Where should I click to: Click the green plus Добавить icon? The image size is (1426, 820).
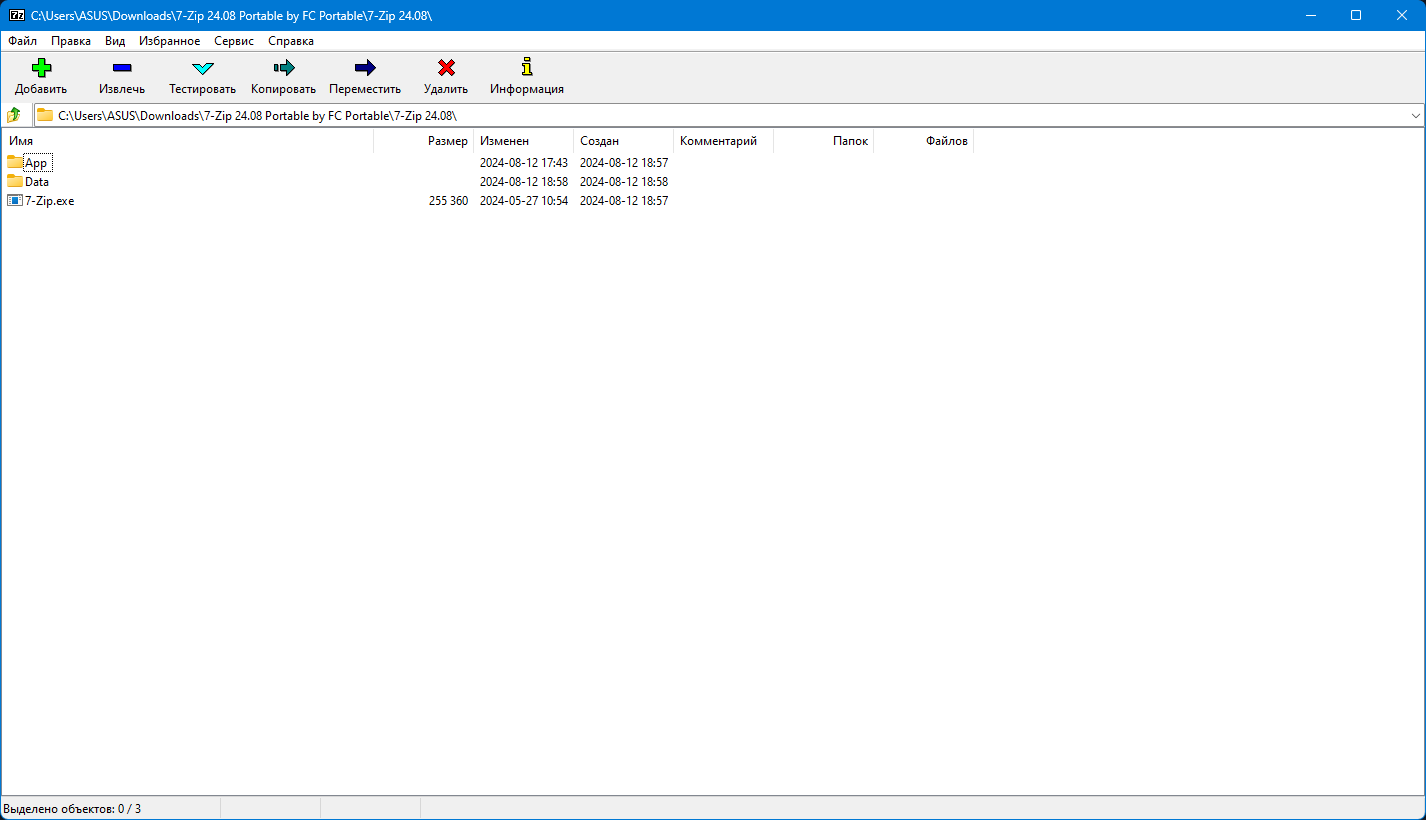pyautogui.click(x=41, y=68)
